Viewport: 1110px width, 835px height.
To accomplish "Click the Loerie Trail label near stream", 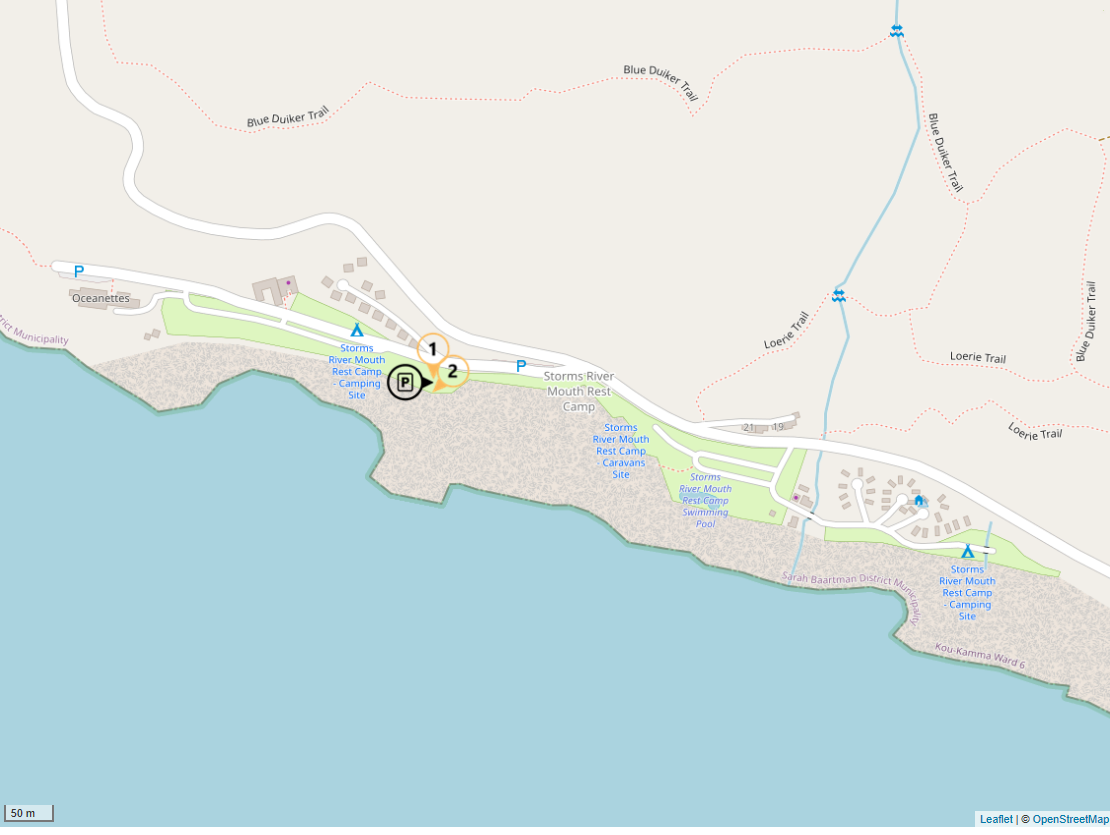I will point(786,330).
